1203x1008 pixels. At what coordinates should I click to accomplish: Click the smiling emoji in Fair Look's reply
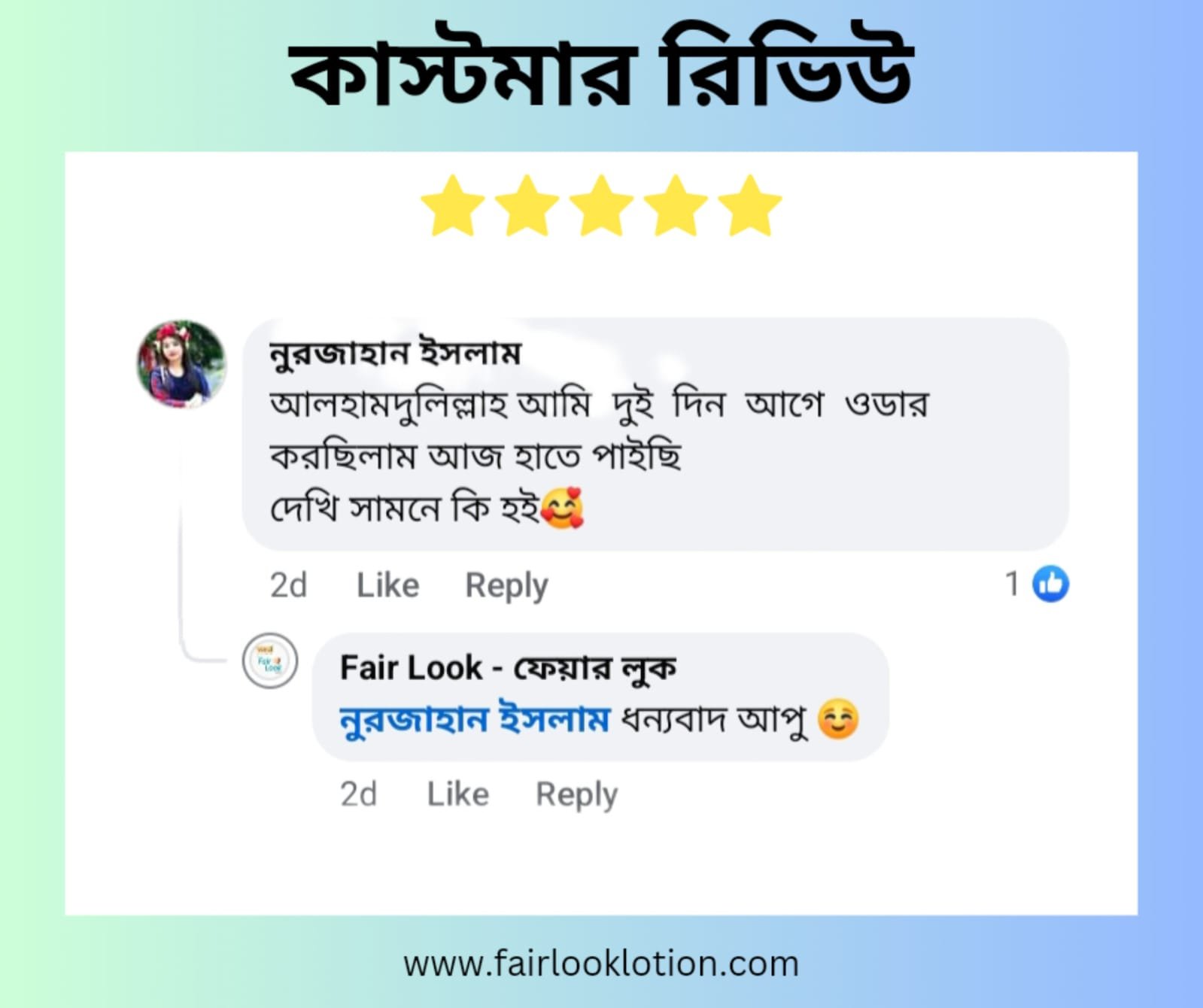[x=838, y=719]
